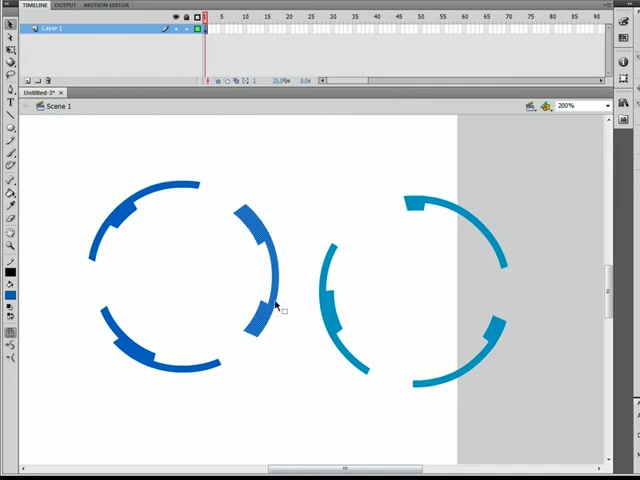Select the Oval shape tool
The height and width of the screenshot is (480, 640).
pyautogui.click(x=10, y=128)
